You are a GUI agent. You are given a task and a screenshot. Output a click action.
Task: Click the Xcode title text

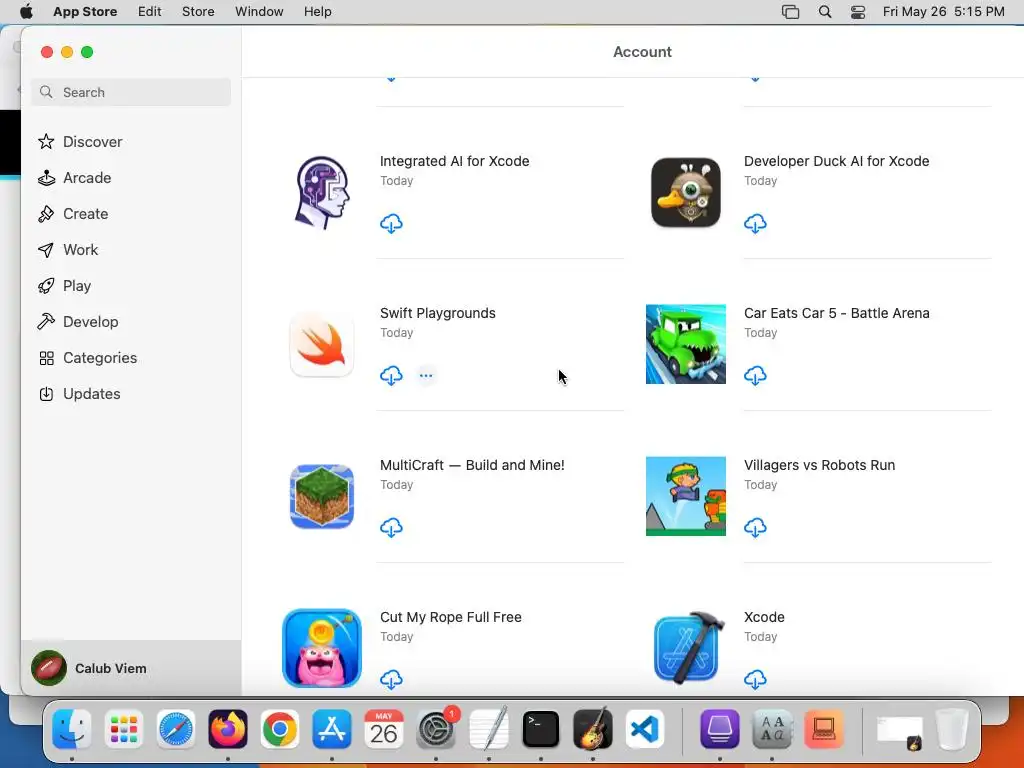coord(764,617)
